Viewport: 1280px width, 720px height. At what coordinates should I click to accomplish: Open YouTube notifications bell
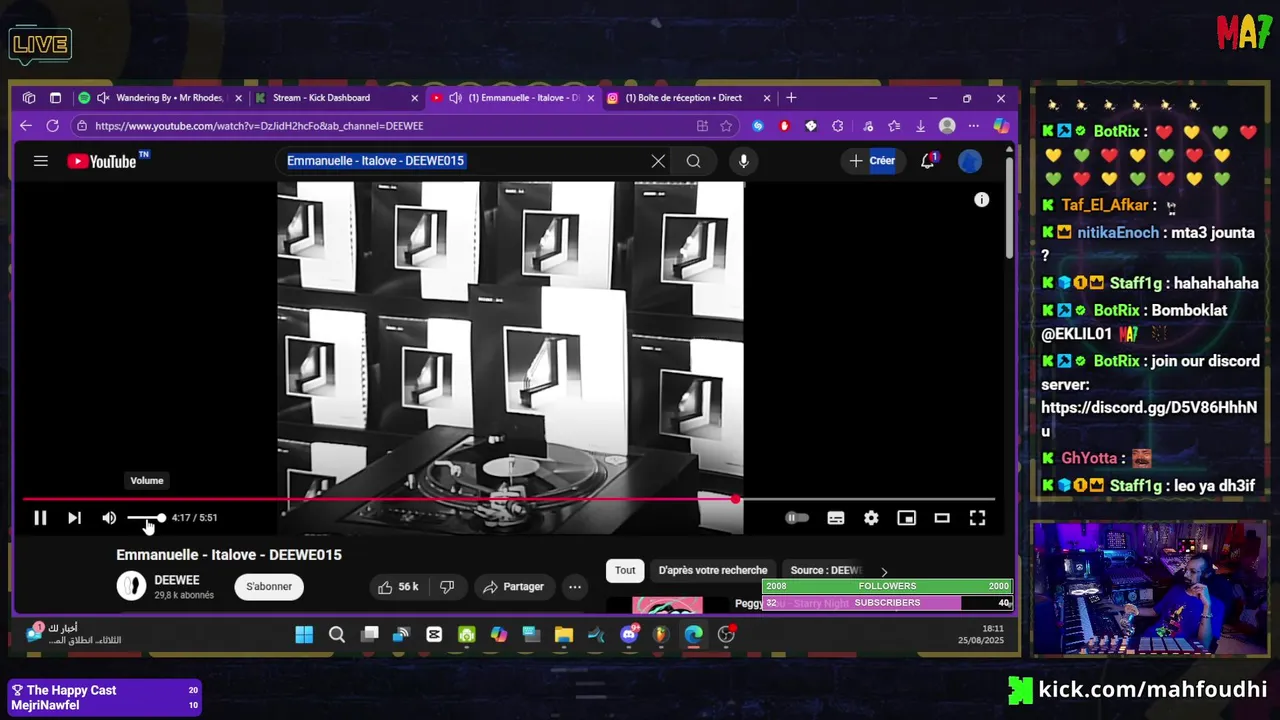tap(928, 161)
